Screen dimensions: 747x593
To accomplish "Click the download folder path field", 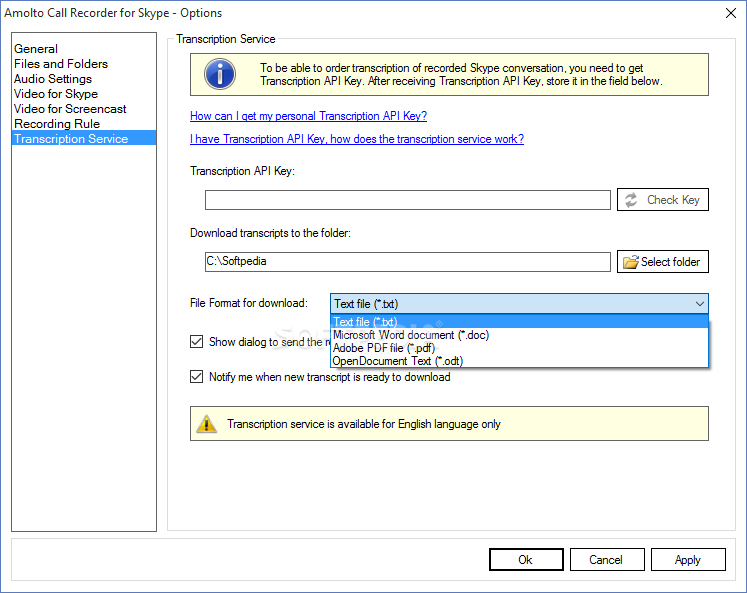I will pos(407,262).
